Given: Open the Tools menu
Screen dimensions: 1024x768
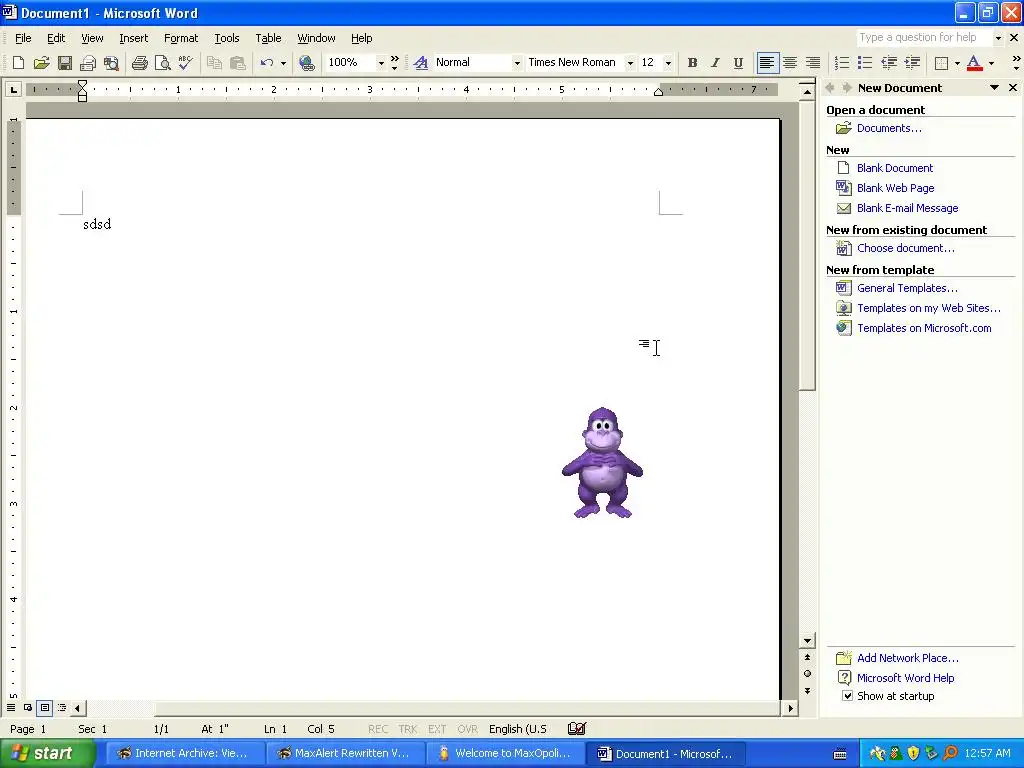Looking at the screenshot, I should click(x=227, y=39).
